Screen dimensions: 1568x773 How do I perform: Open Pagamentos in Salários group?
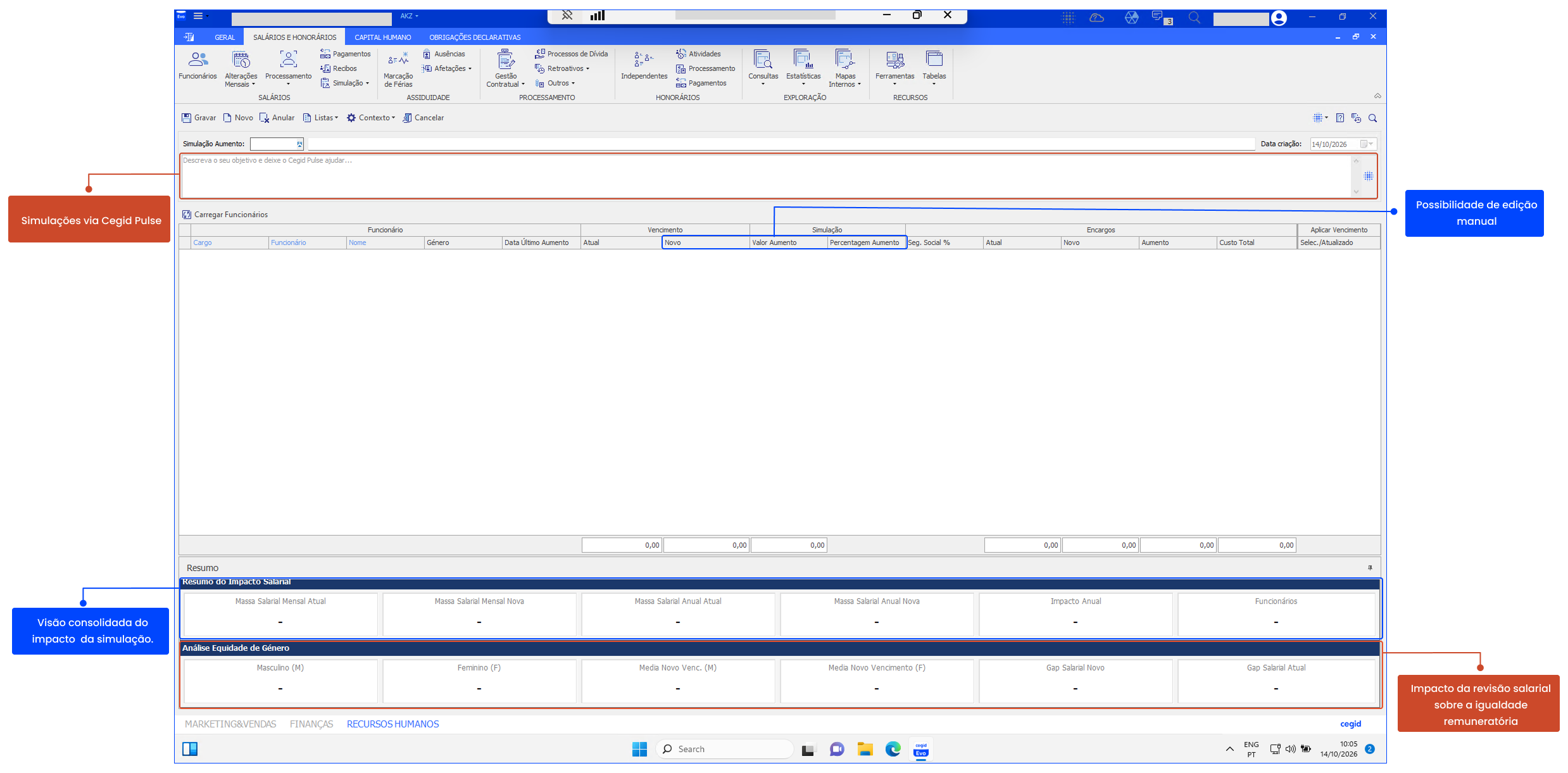[x=345, y=54]
